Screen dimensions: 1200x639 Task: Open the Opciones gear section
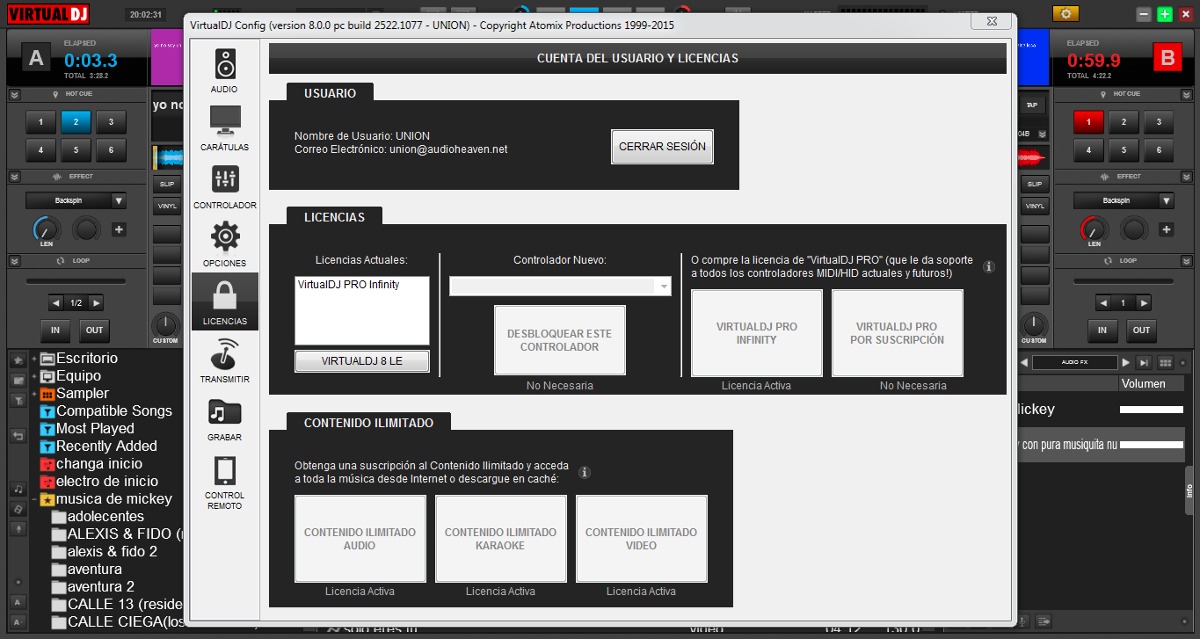click(225, 244)
